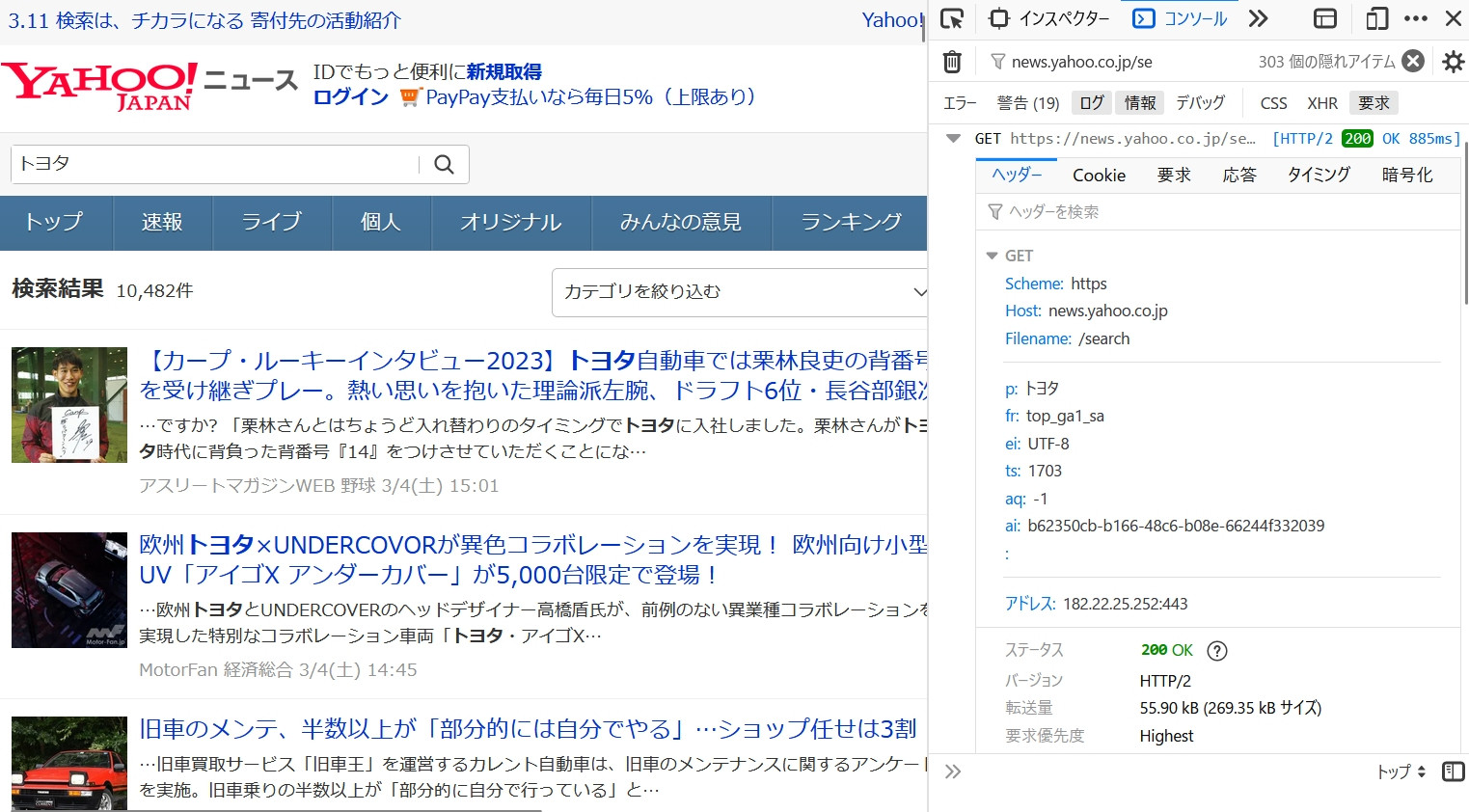Open the 3.11 検索は、チカラになる banner link
The width and height of the screenshot is (1469, 812).
(204, 20)
